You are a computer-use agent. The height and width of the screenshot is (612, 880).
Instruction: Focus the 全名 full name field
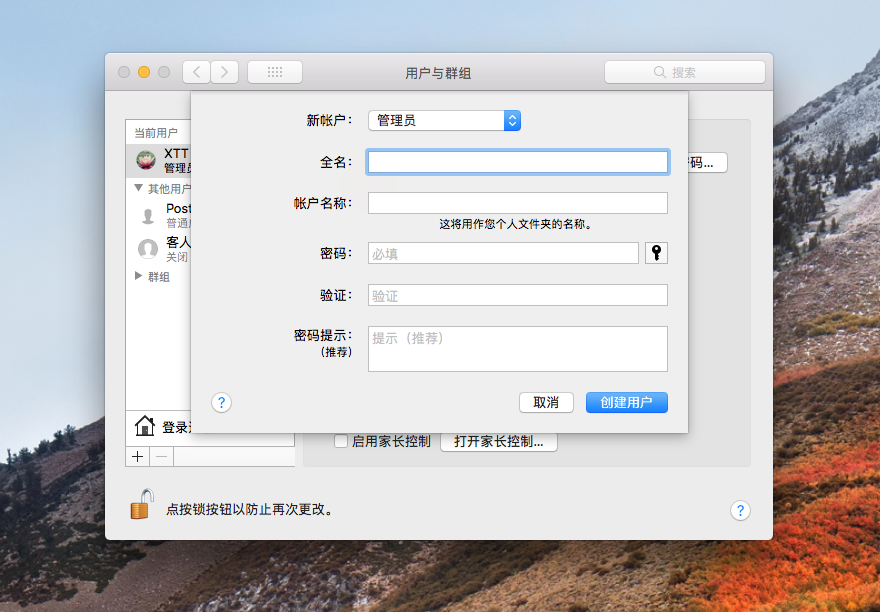coord(517,162)
